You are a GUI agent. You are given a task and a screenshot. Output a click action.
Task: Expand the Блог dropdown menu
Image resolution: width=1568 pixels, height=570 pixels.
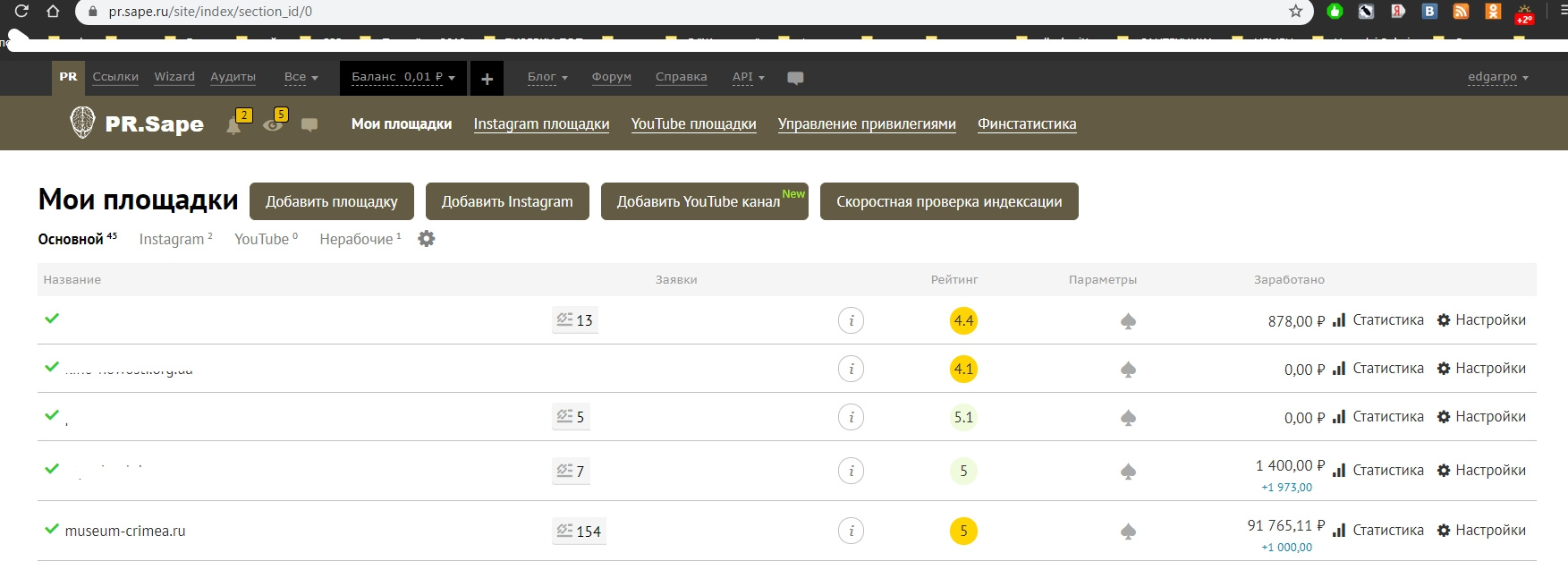pyautogui.click(x=547, y=77)
